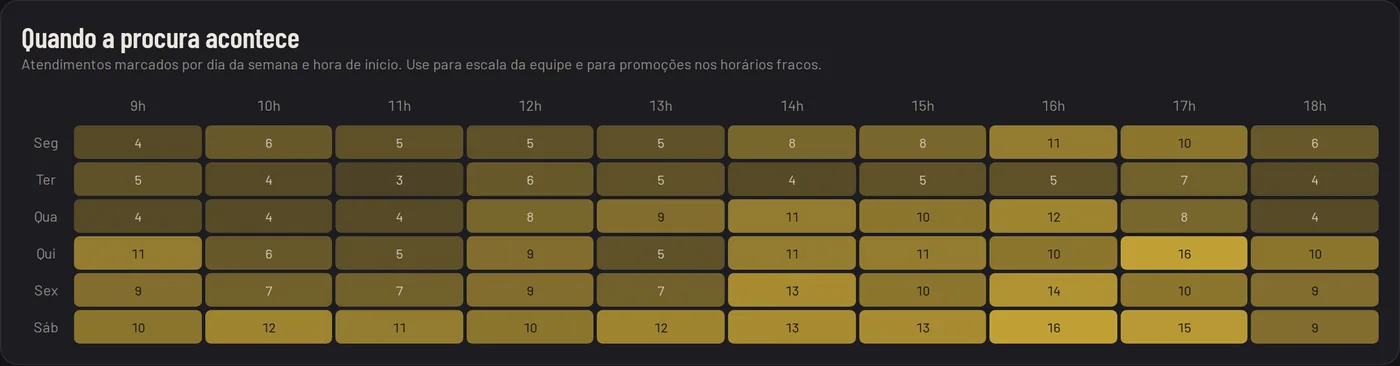This screenshot has width=1400, height=366.
Task: Select the Thursday 13h cell showing 5
Action: tap(661, 254)
